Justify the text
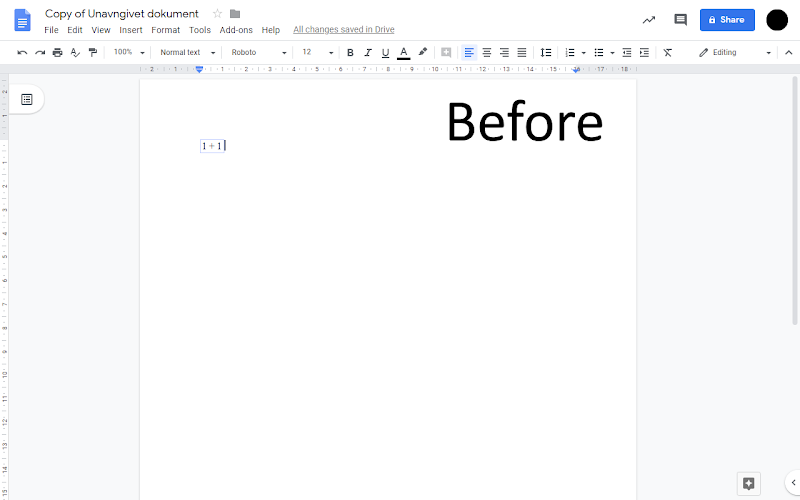This screenshot has height=500, width=800. 521,53
